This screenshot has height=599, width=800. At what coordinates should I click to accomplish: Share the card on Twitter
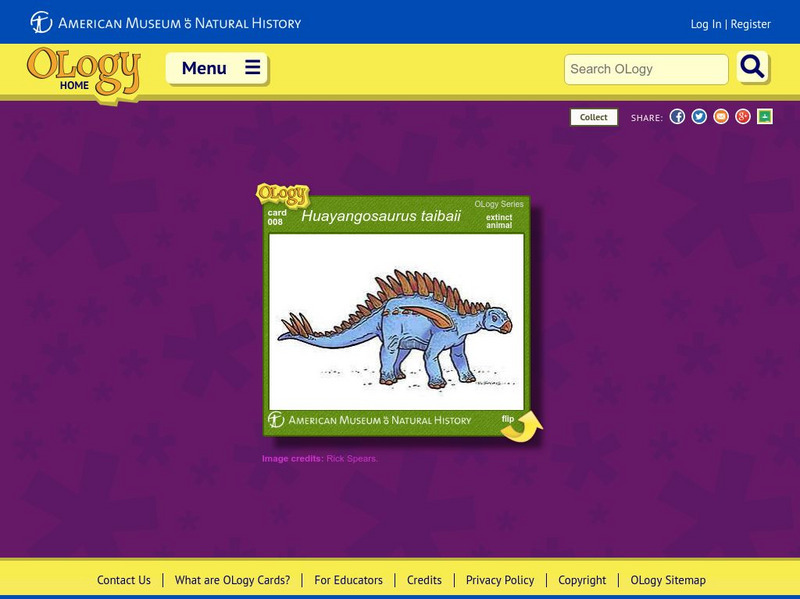(x=700, y=116)
